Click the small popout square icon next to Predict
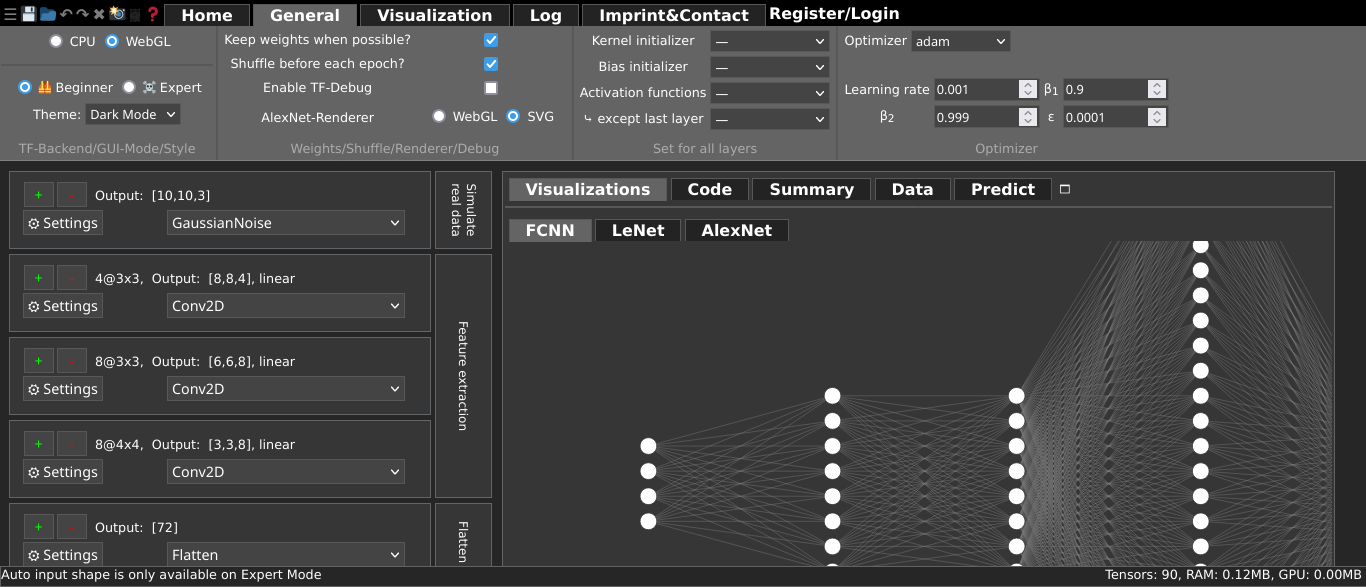Screen dimensions: 1366x587 (1065, 189)
